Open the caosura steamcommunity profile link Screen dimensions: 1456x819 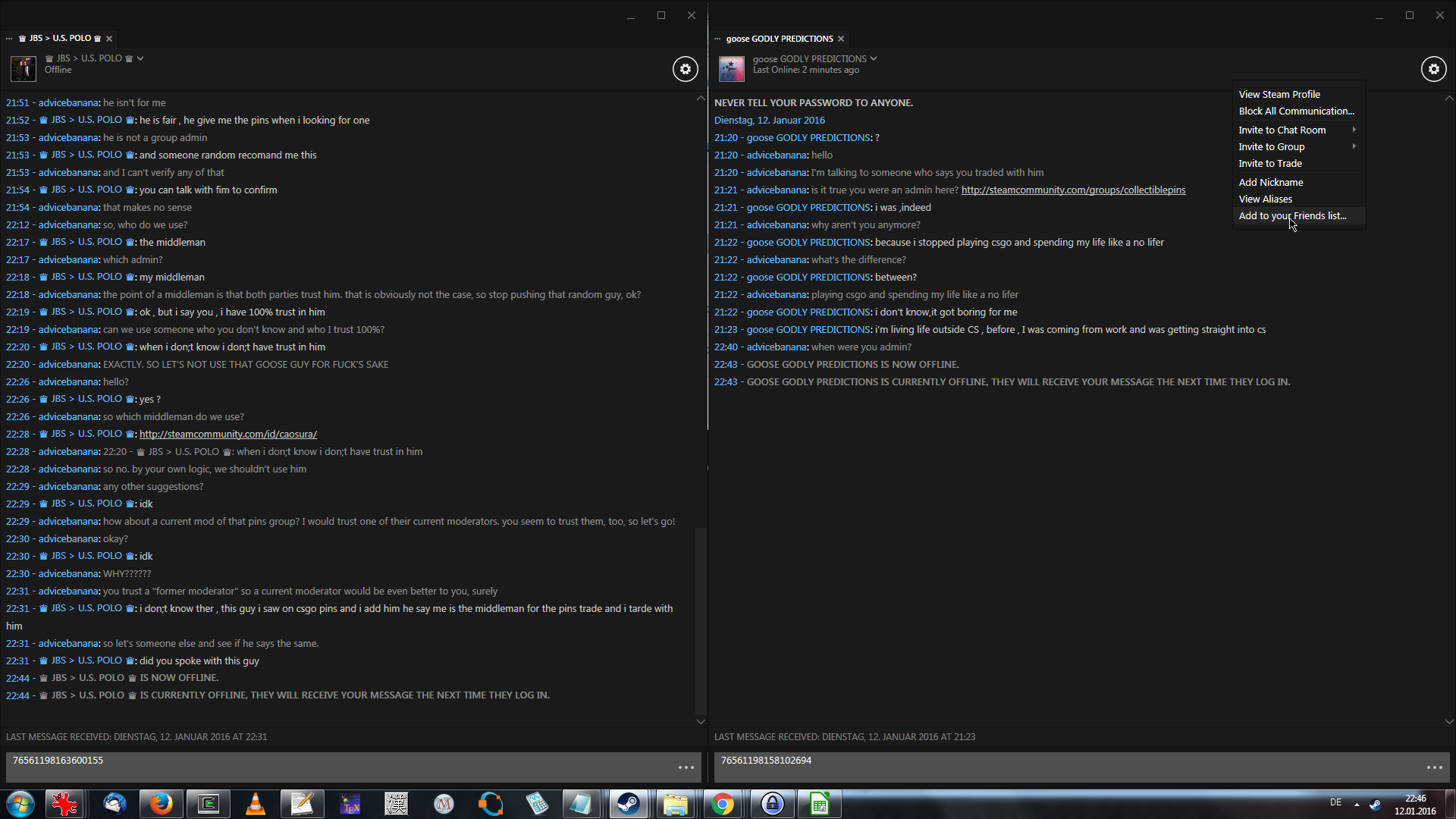tap(227, 434)
